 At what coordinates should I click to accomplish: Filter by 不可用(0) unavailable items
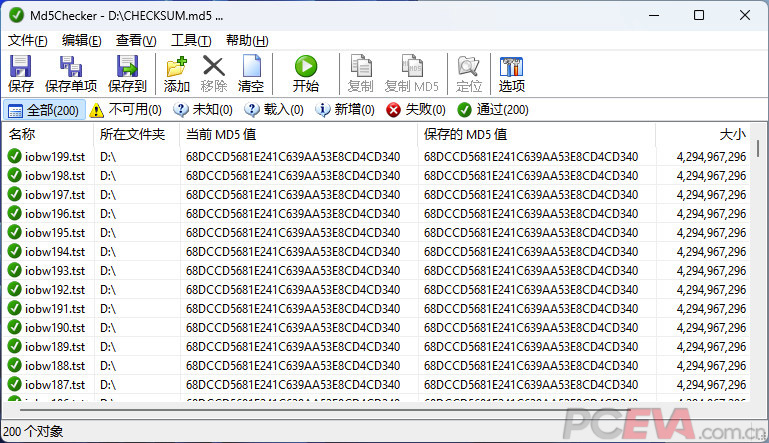[126, 110]
